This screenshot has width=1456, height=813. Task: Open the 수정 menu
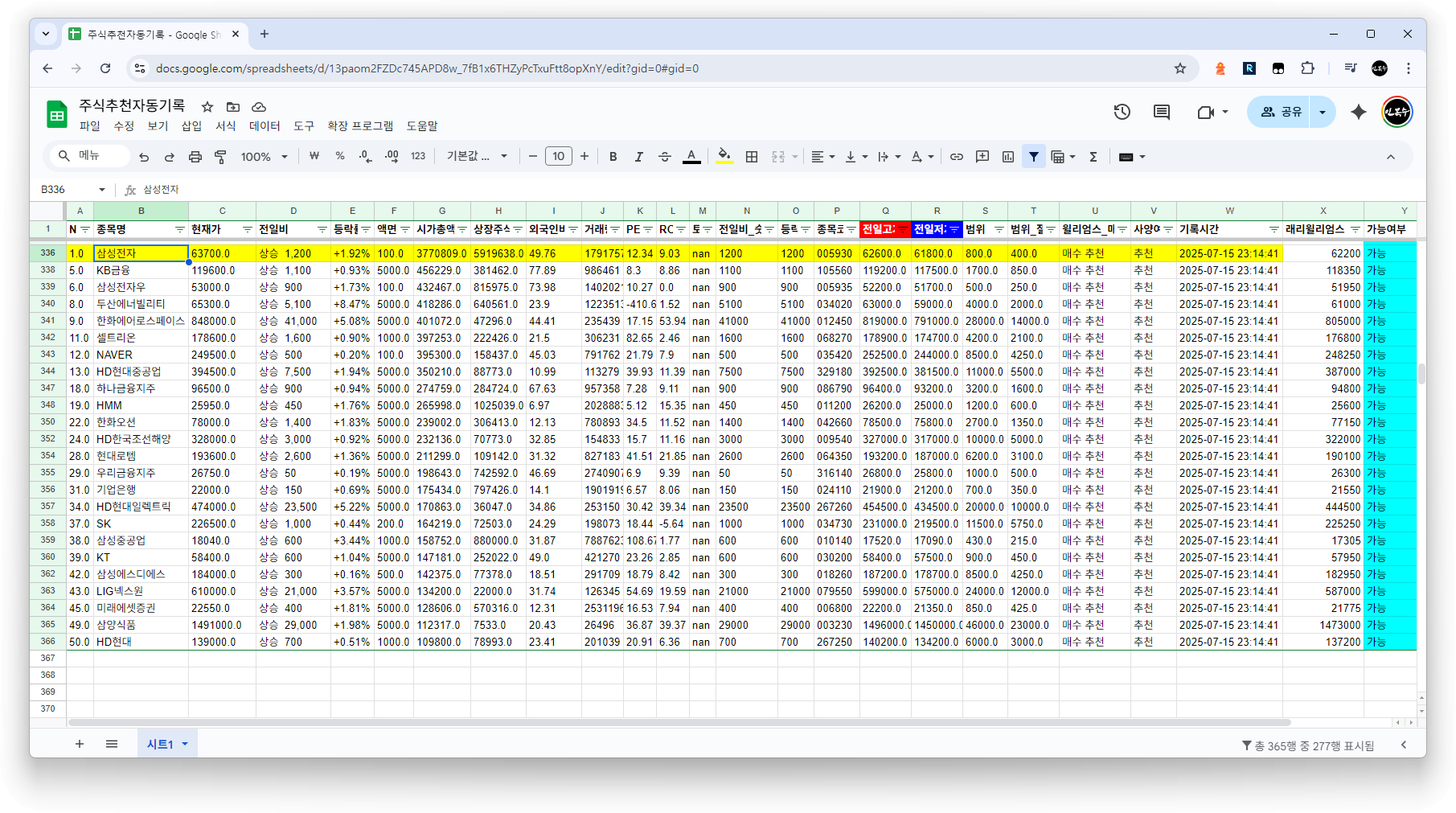[124, 126]
